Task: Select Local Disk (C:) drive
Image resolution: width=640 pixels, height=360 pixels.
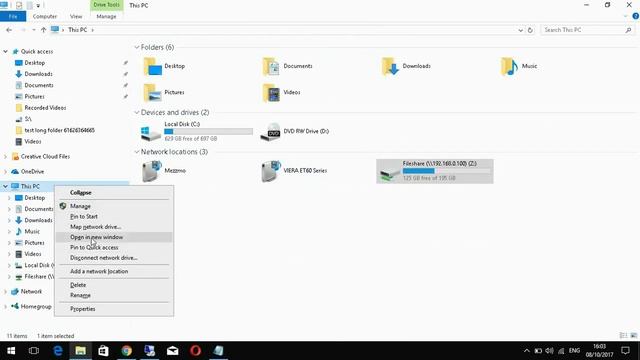Action: [197, 131]
